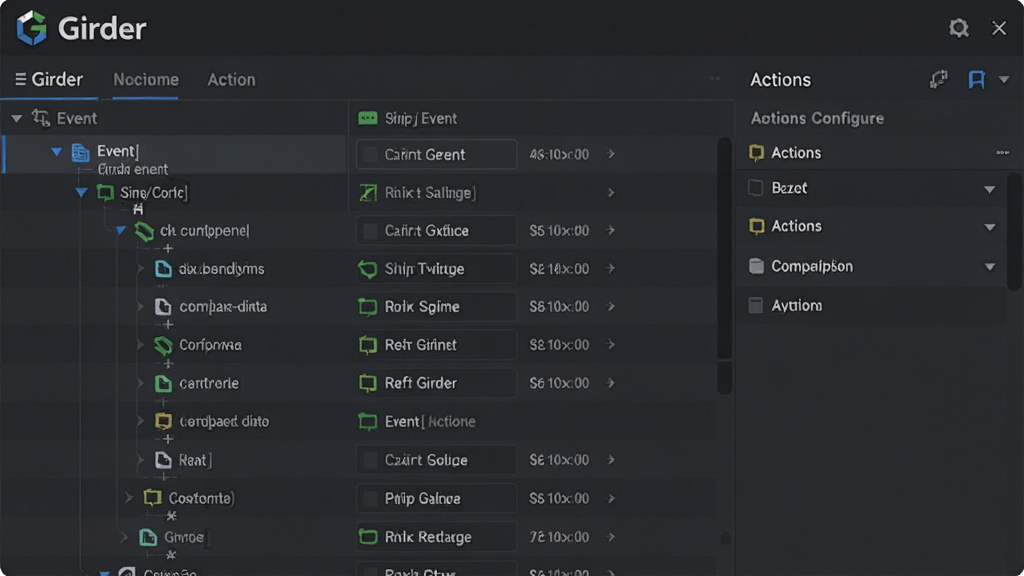Image resolution: width=1024 pixels, height=576 pixels.
Task: Collapse the selected Event] node
Action: 57,152
